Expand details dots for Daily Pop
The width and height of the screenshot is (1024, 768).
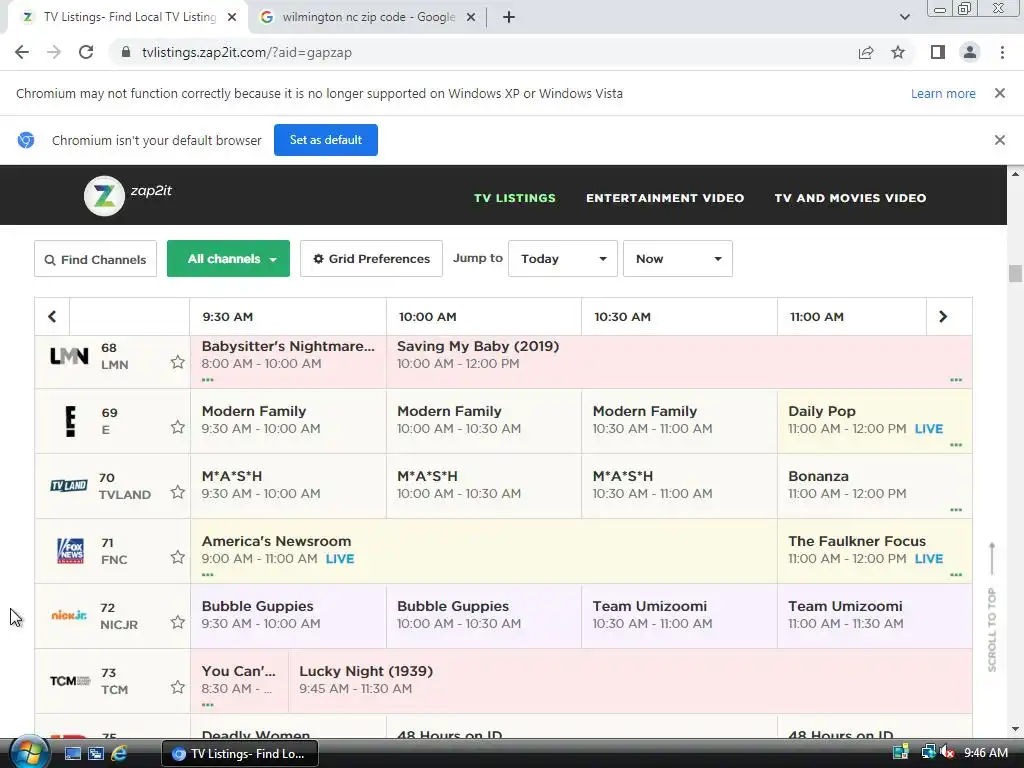[x=956, y=445]
